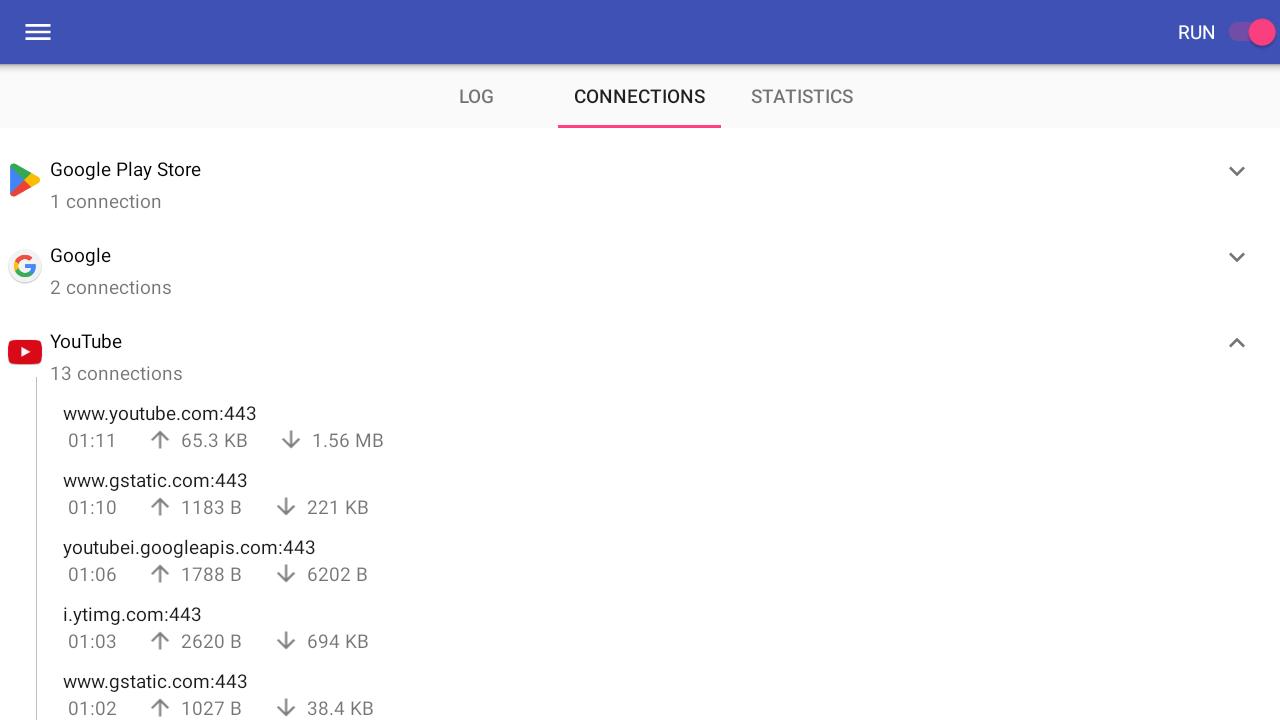Click the upload arrow next to 65.3 KB
This screenshot has width=1280, height=720.
coord(160,440)
